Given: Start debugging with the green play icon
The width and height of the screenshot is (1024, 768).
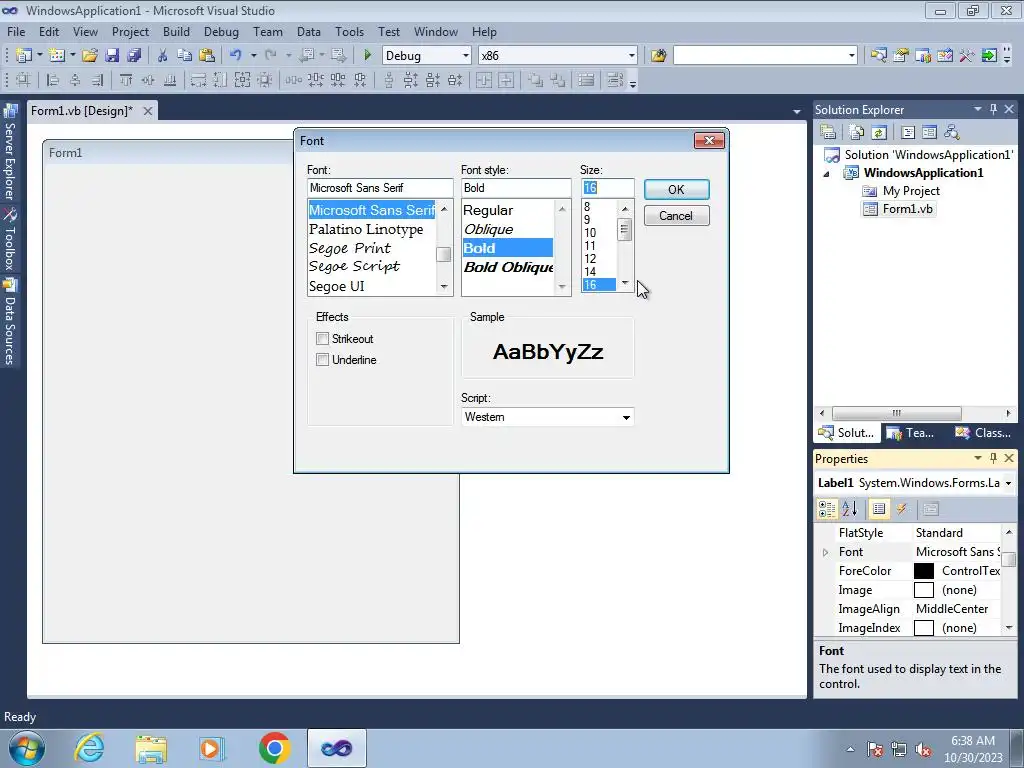Looking at the screenshot, I should [x=367, y=56].
